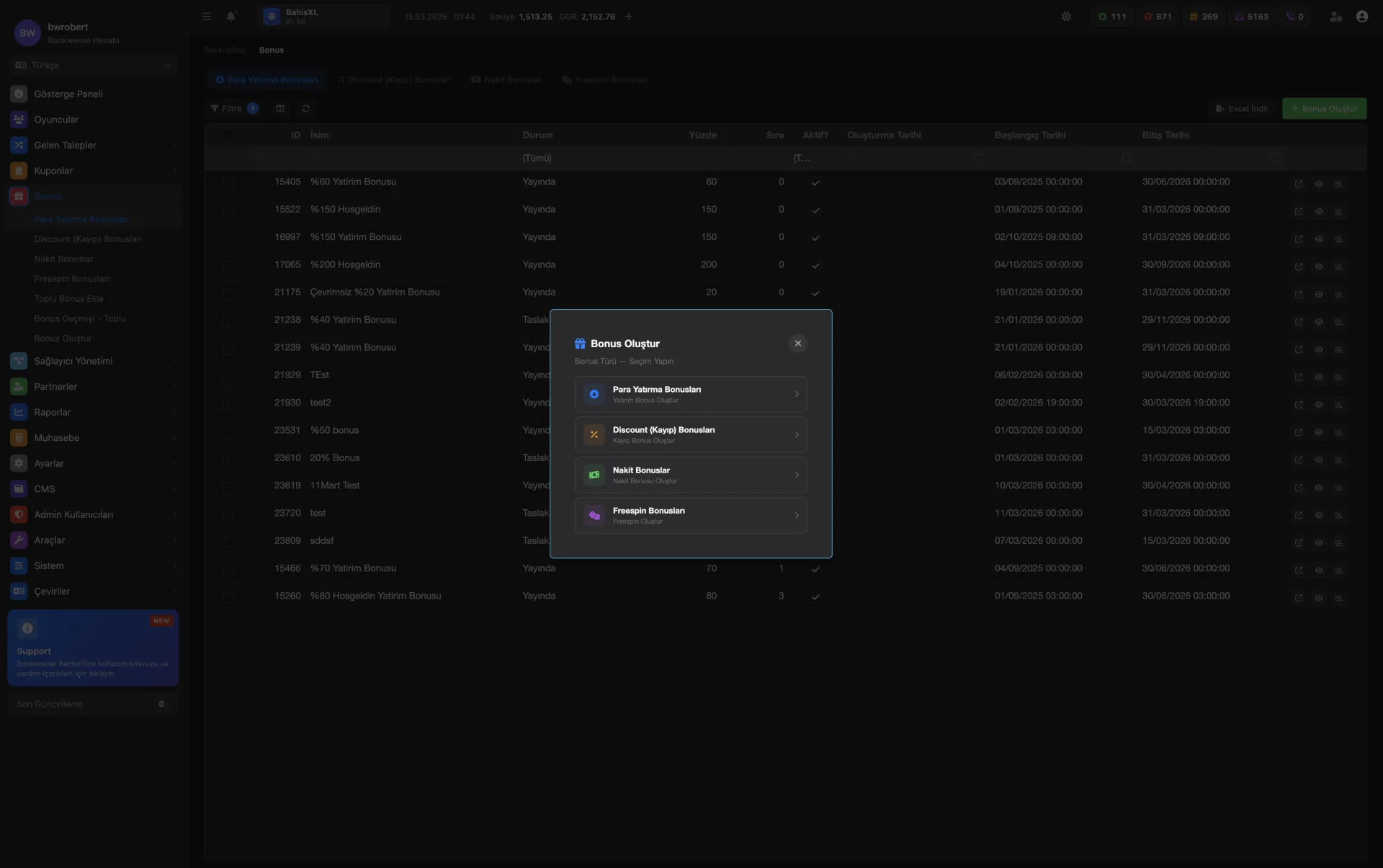The width and height of the screenshot is (1383, 868).
Task: Open the Türkçe language dropdown
Action: 93,66
